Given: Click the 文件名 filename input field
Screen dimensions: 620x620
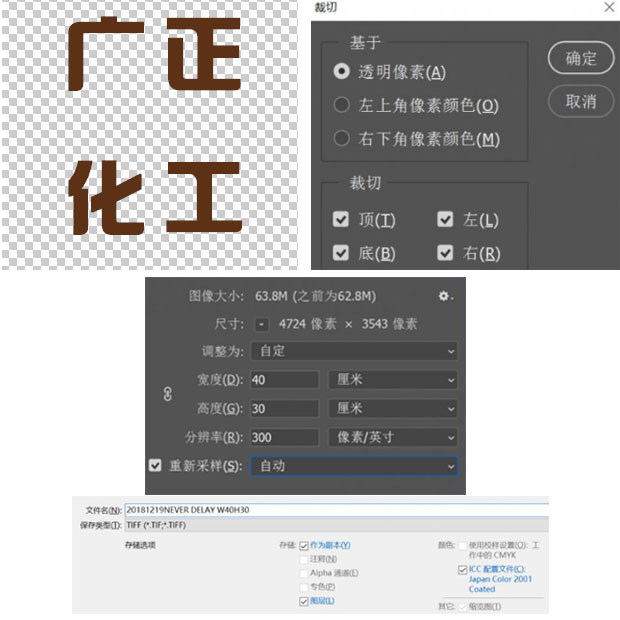Looking at the screenshot, I should (330, 510).
